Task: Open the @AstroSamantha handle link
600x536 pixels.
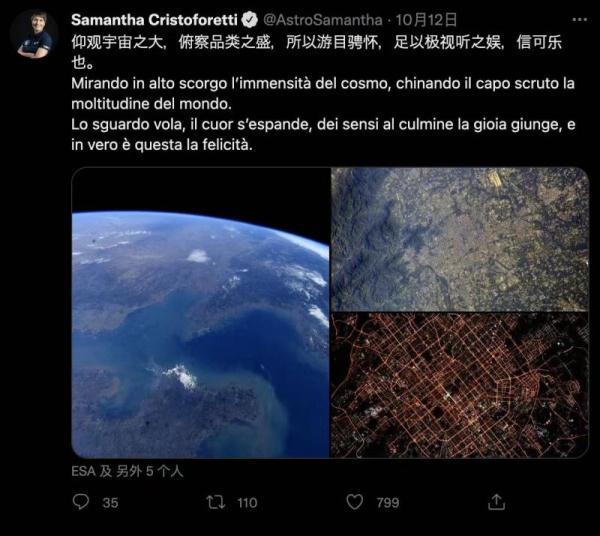Action: tap(323, 20)
